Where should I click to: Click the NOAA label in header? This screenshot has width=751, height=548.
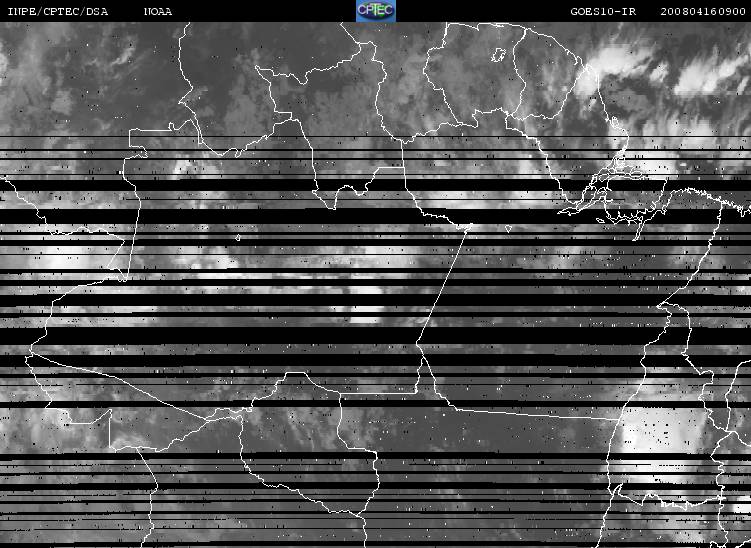click(158, 11)
